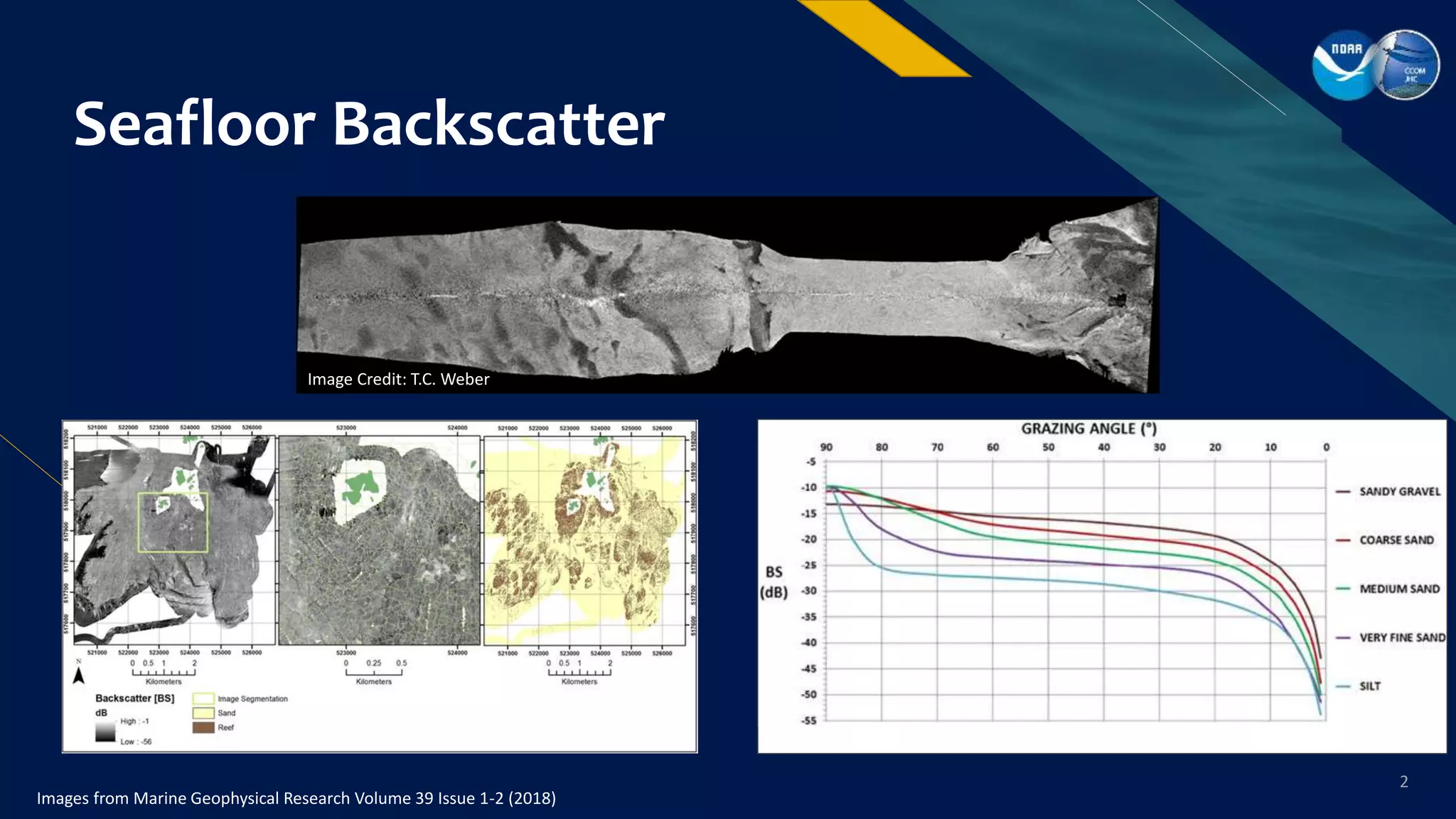Image resolution: width=1456 pixels, height=819 pixels.
Task: Click the NOAA logo
Action: click(1344, 65)
